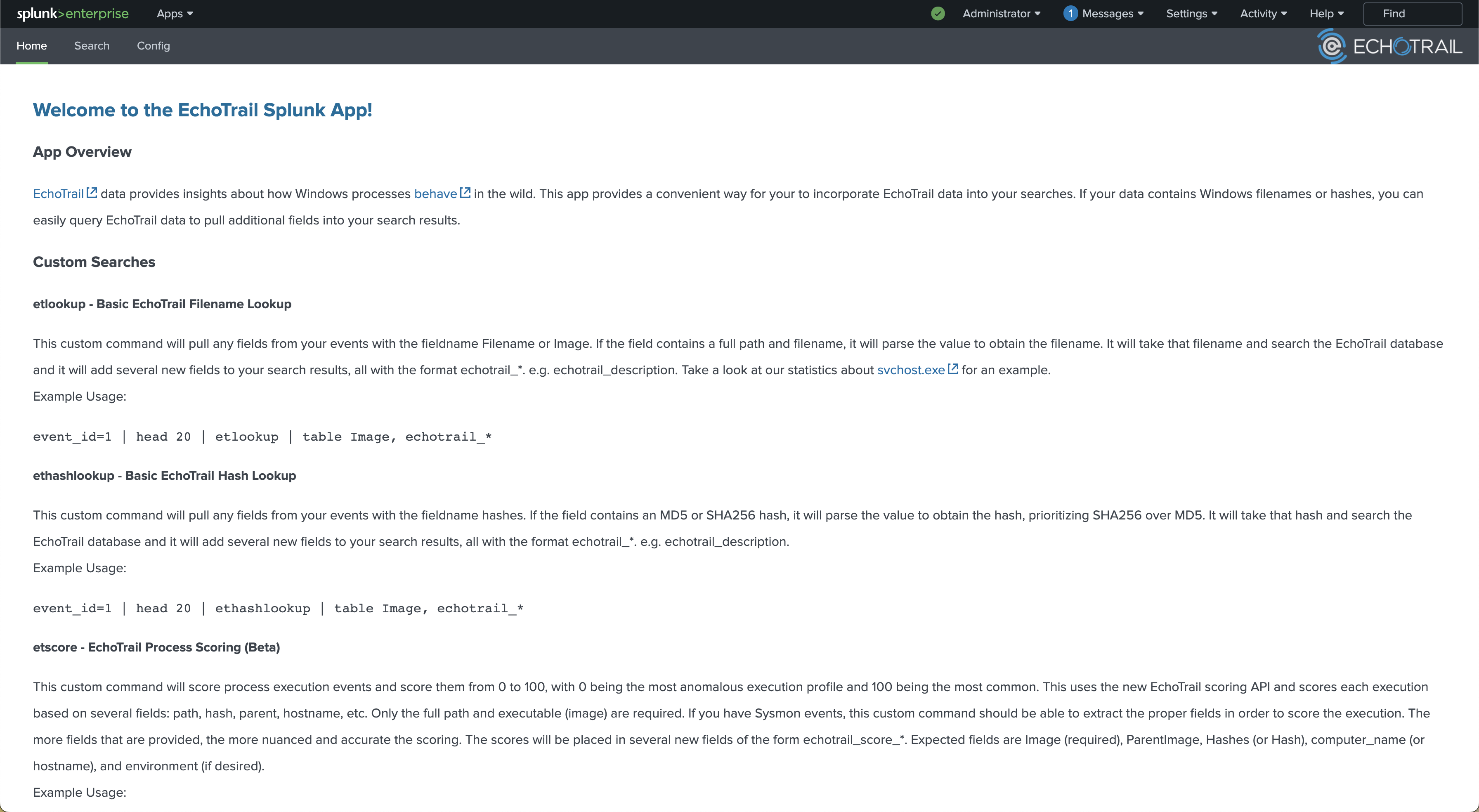
Task: Open the Config tab
Action: 153,46
